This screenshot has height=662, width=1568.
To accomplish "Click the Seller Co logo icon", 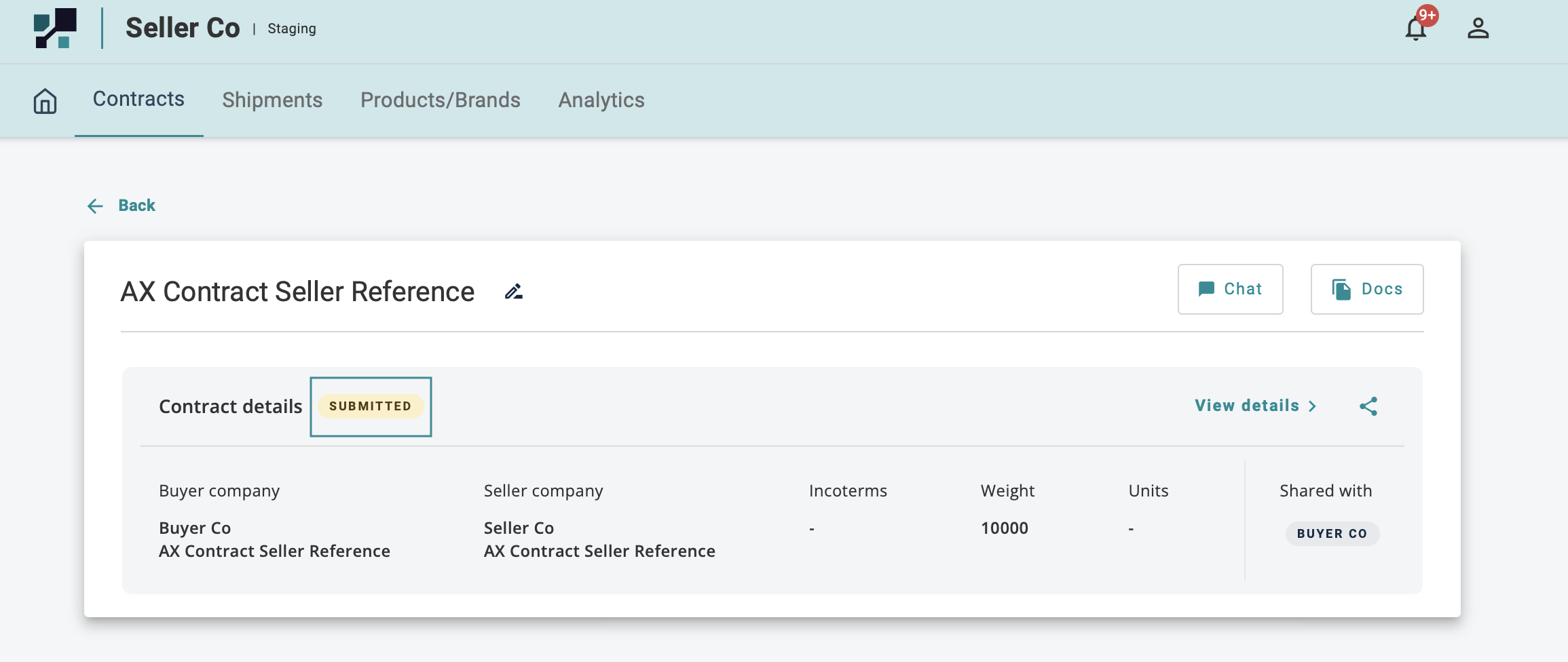I will pyautogui.click(x=55, y=28).
